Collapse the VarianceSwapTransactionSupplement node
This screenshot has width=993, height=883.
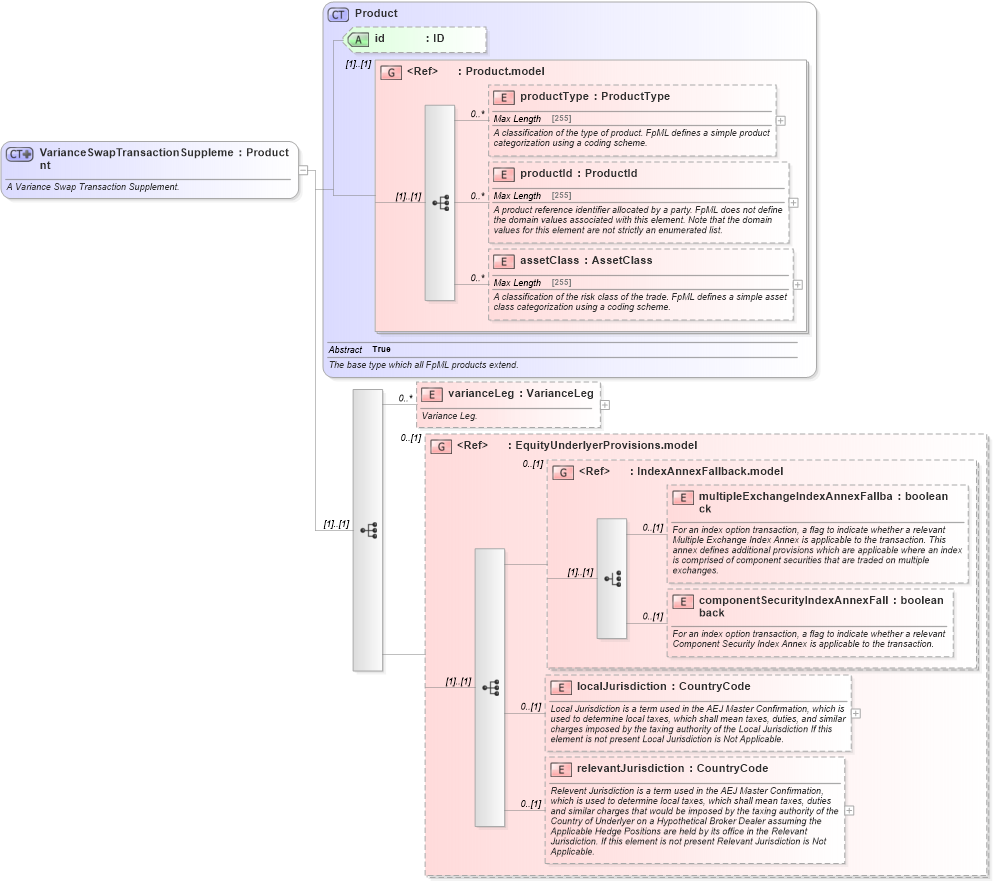(303, 170)
